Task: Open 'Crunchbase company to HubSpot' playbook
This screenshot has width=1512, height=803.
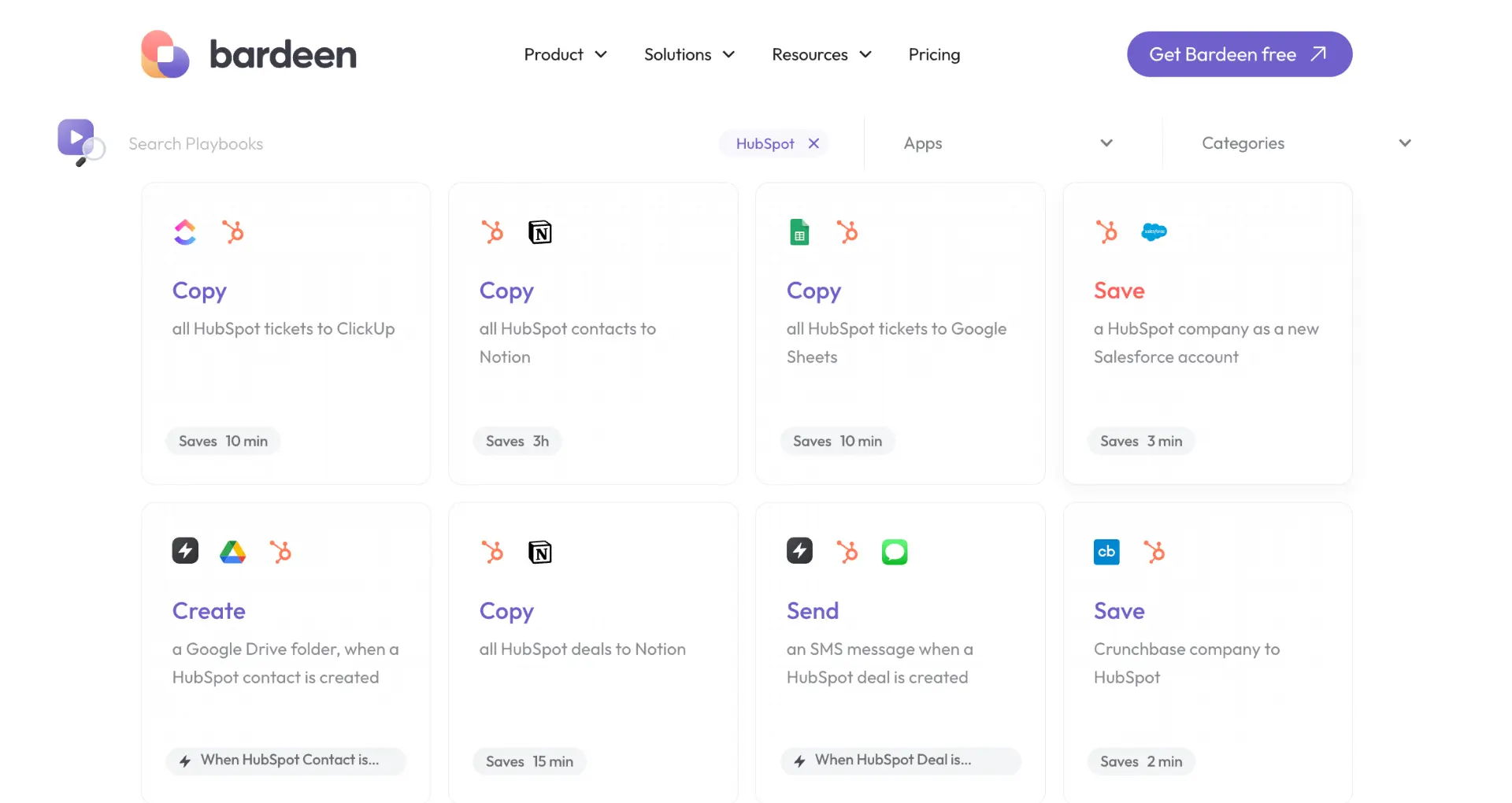Action: [x=1208, y=653]
